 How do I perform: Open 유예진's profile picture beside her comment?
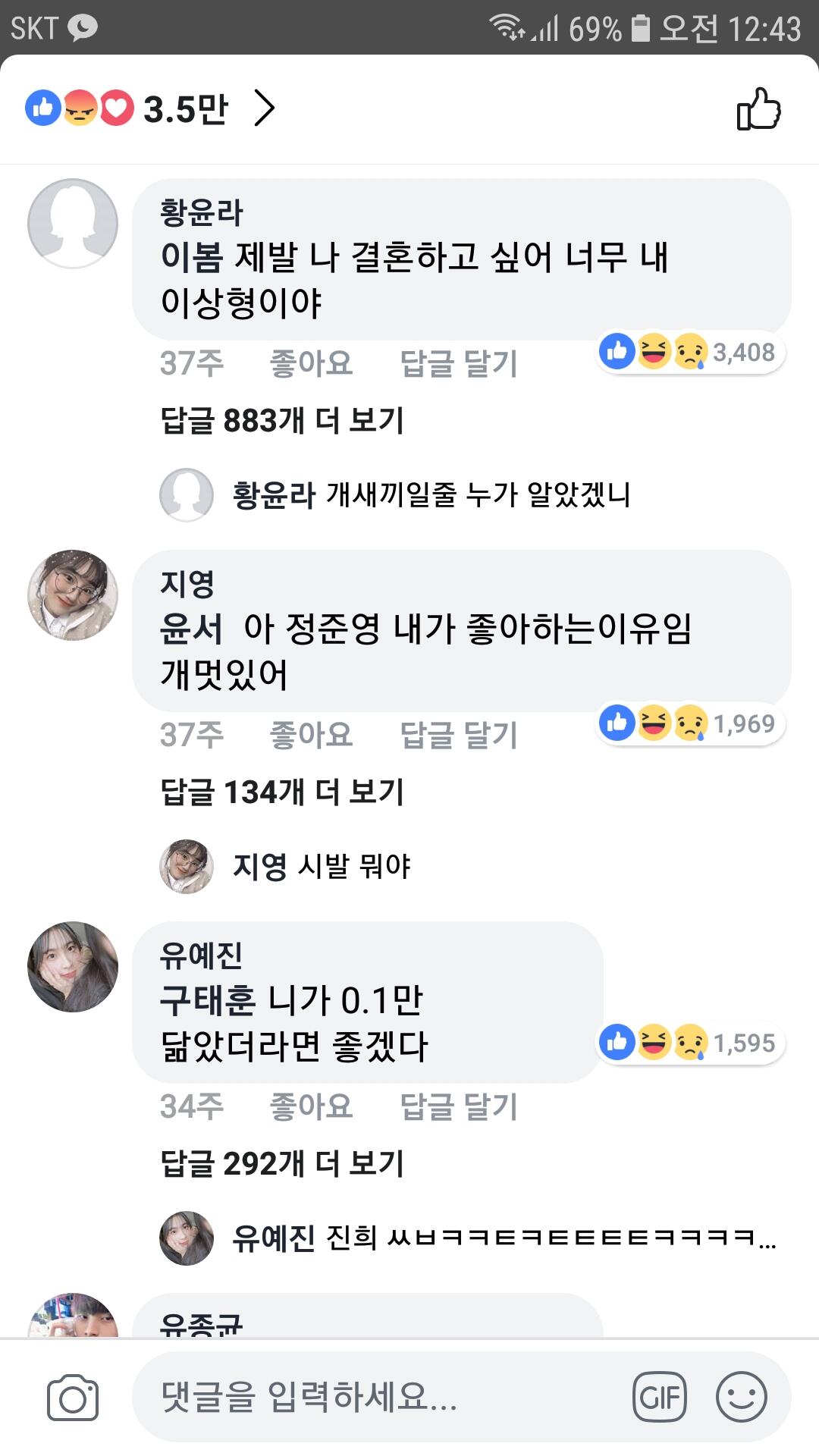73,967
